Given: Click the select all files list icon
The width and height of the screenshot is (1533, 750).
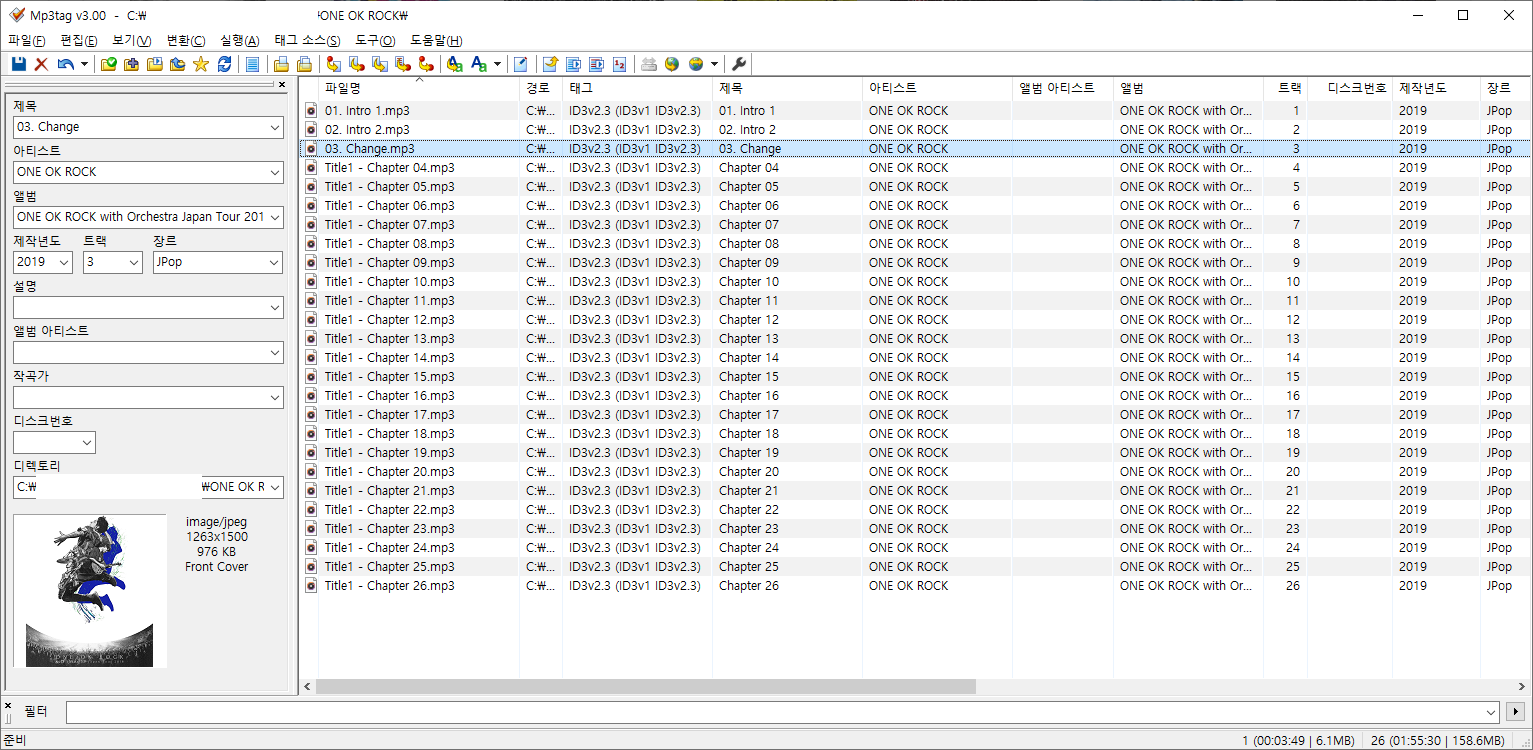Looking at the screenshot, I should point(252,64).
